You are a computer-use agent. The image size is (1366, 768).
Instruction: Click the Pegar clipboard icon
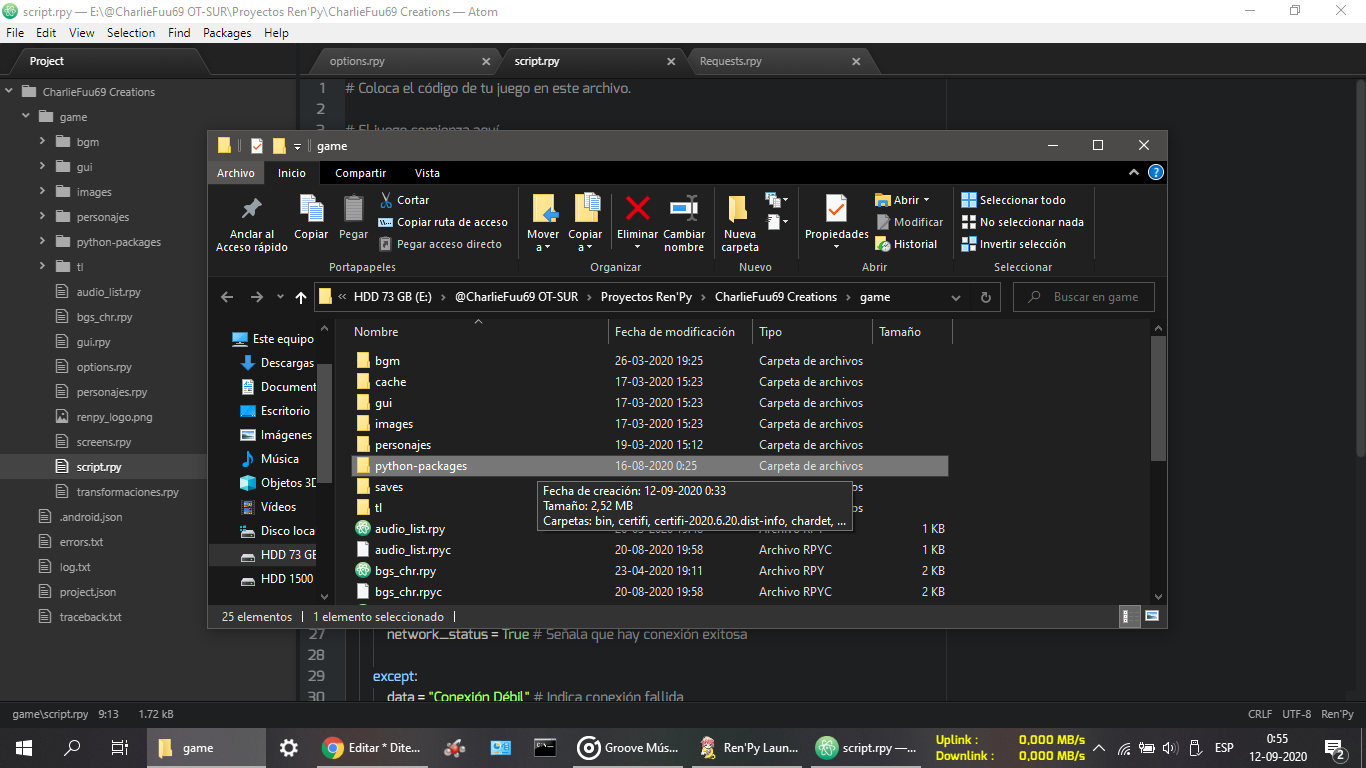coord(353,210)
